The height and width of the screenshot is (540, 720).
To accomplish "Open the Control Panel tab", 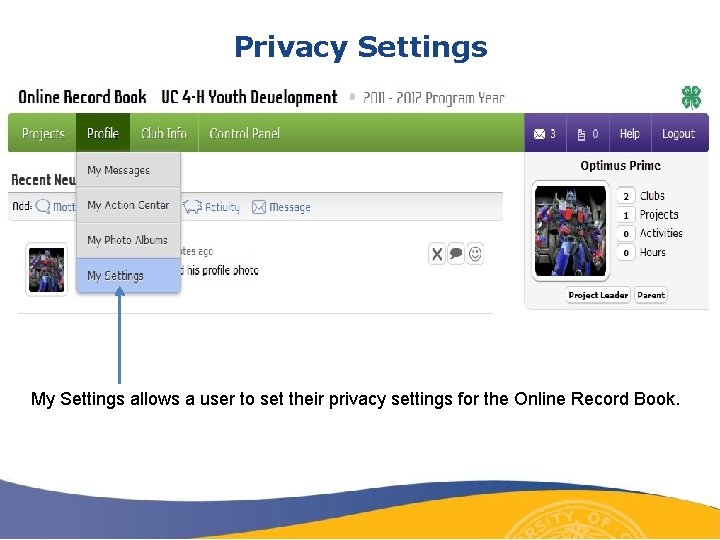I will [244, 133].
